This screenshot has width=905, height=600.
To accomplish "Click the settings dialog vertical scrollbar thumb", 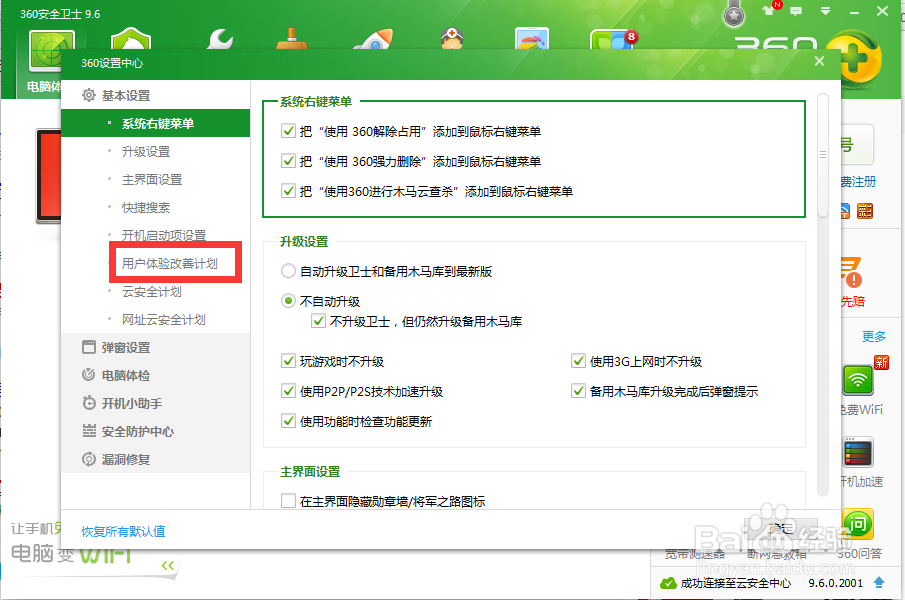I will coord(823,155).
